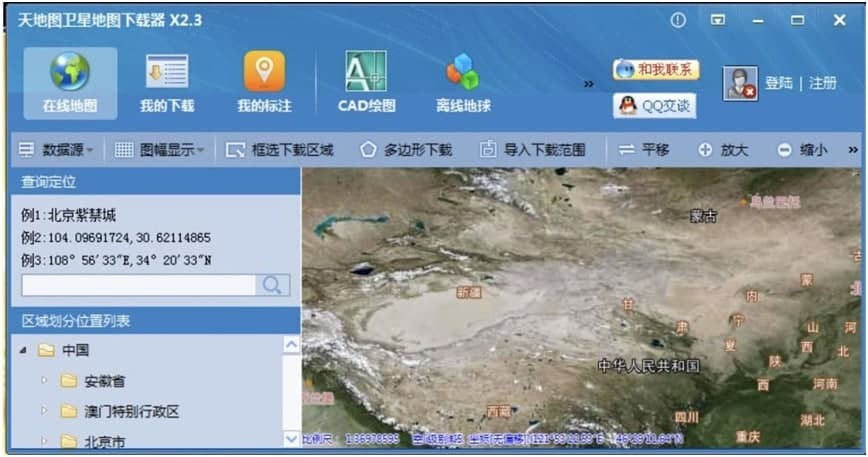
Task: Open 我的下载 downloads list
Action: tap(167, 83)
